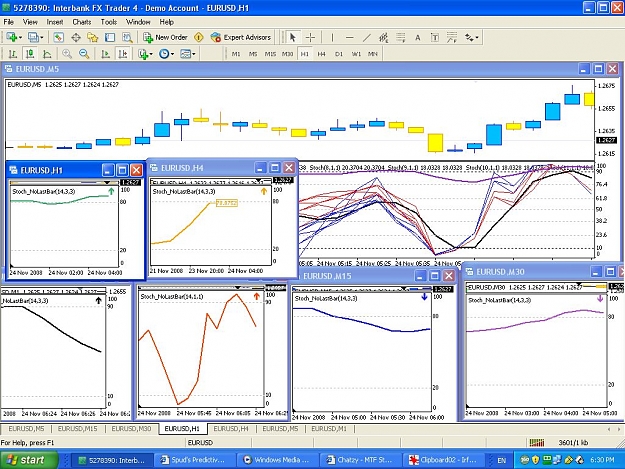Expand the New Chart dropdown arrow
The image size is (625, 469).
(x=20, y=38)
